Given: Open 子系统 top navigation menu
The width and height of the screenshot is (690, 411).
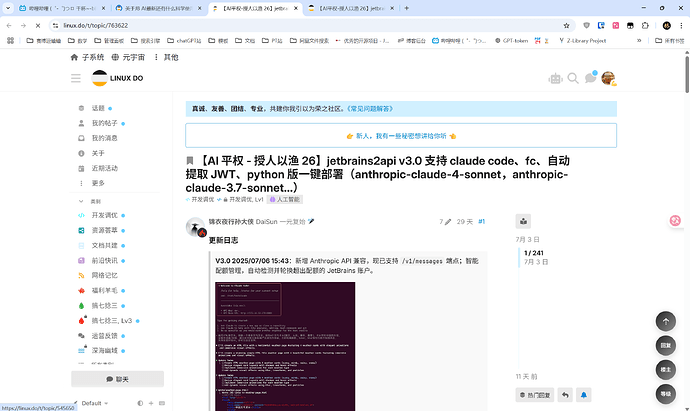Looking at the screenshot, I should [x=88, y=57].
